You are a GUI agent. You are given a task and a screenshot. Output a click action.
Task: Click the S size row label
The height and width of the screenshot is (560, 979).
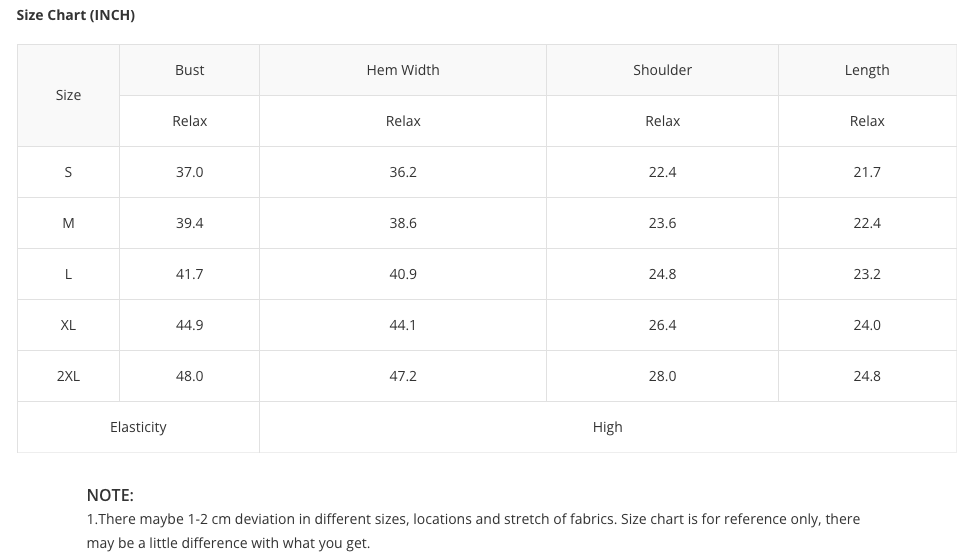[68, 172]
